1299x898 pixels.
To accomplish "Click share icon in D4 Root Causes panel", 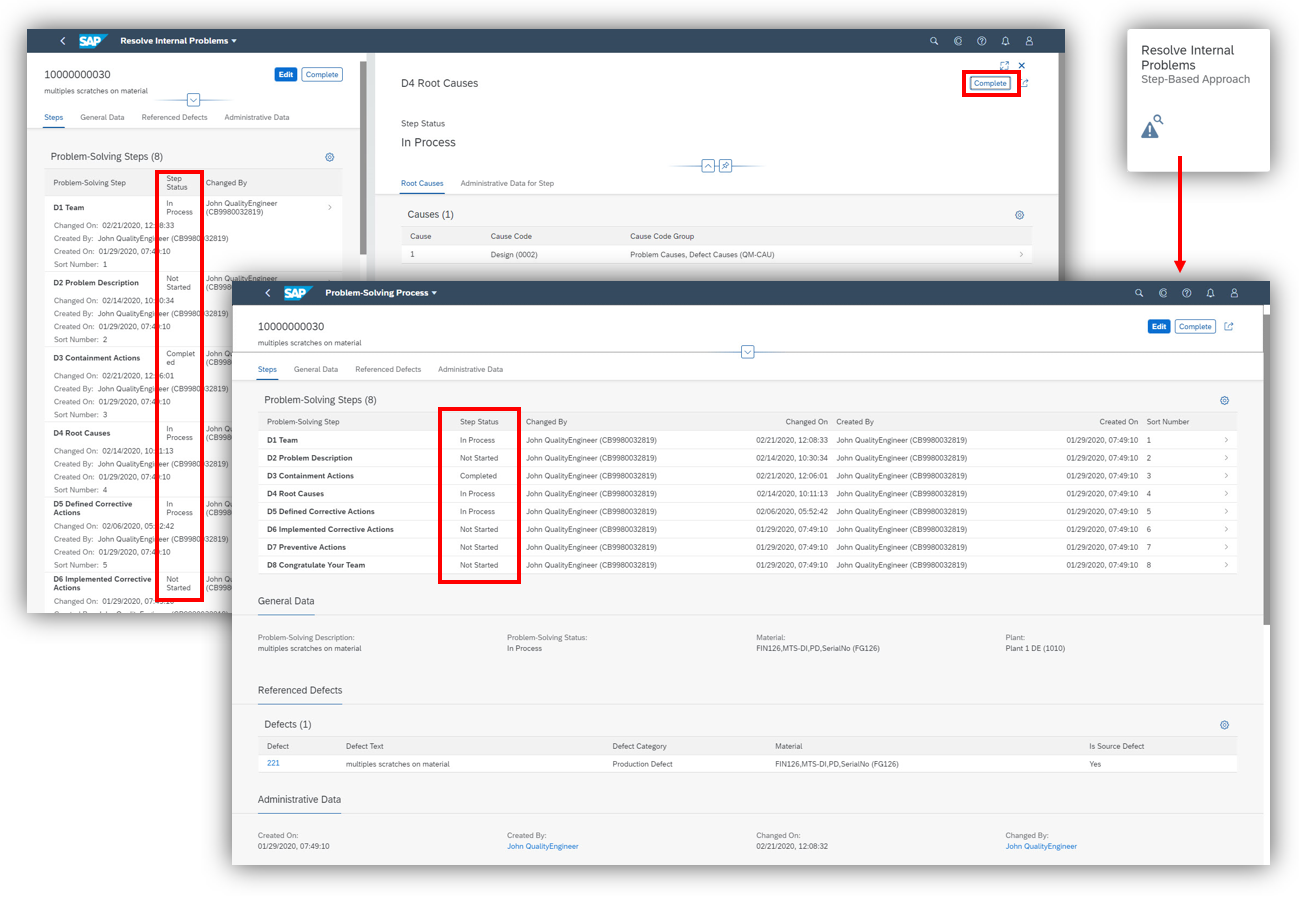I will tap(1025, 83).
